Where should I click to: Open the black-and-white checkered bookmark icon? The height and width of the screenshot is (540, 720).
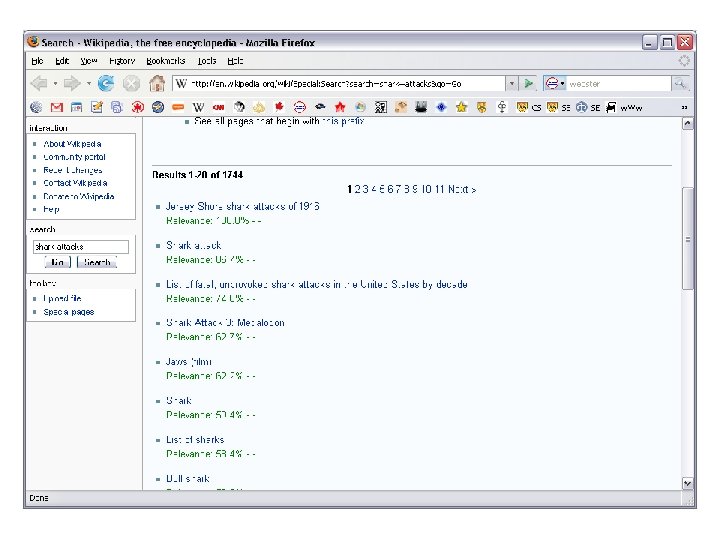(381, 107)
